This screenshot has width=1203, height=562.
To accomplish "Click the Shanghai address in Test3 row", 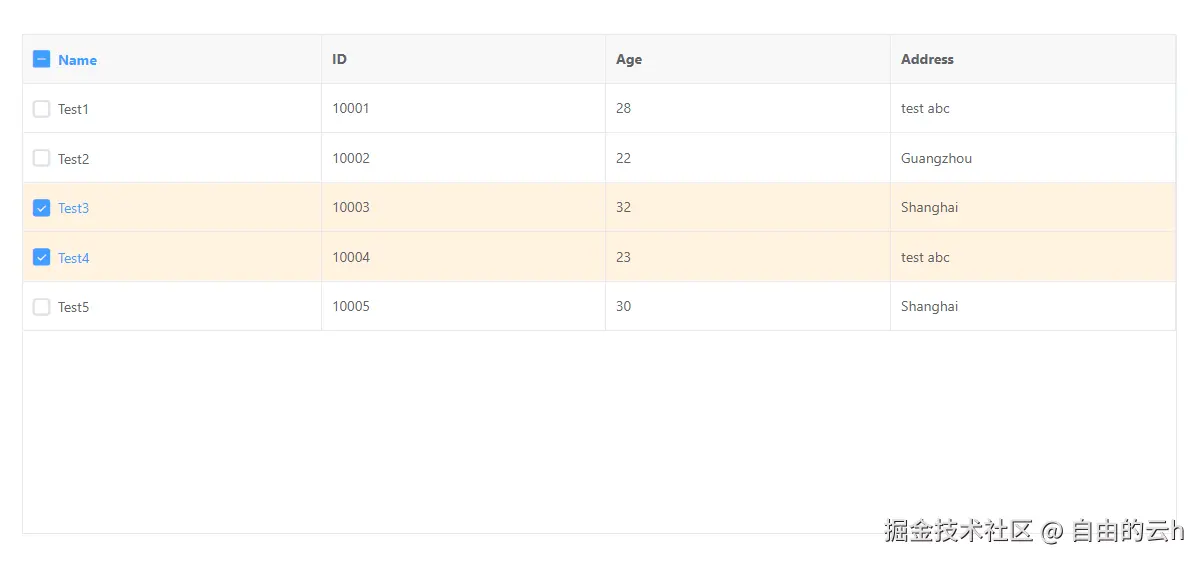I will pos(929,208).
